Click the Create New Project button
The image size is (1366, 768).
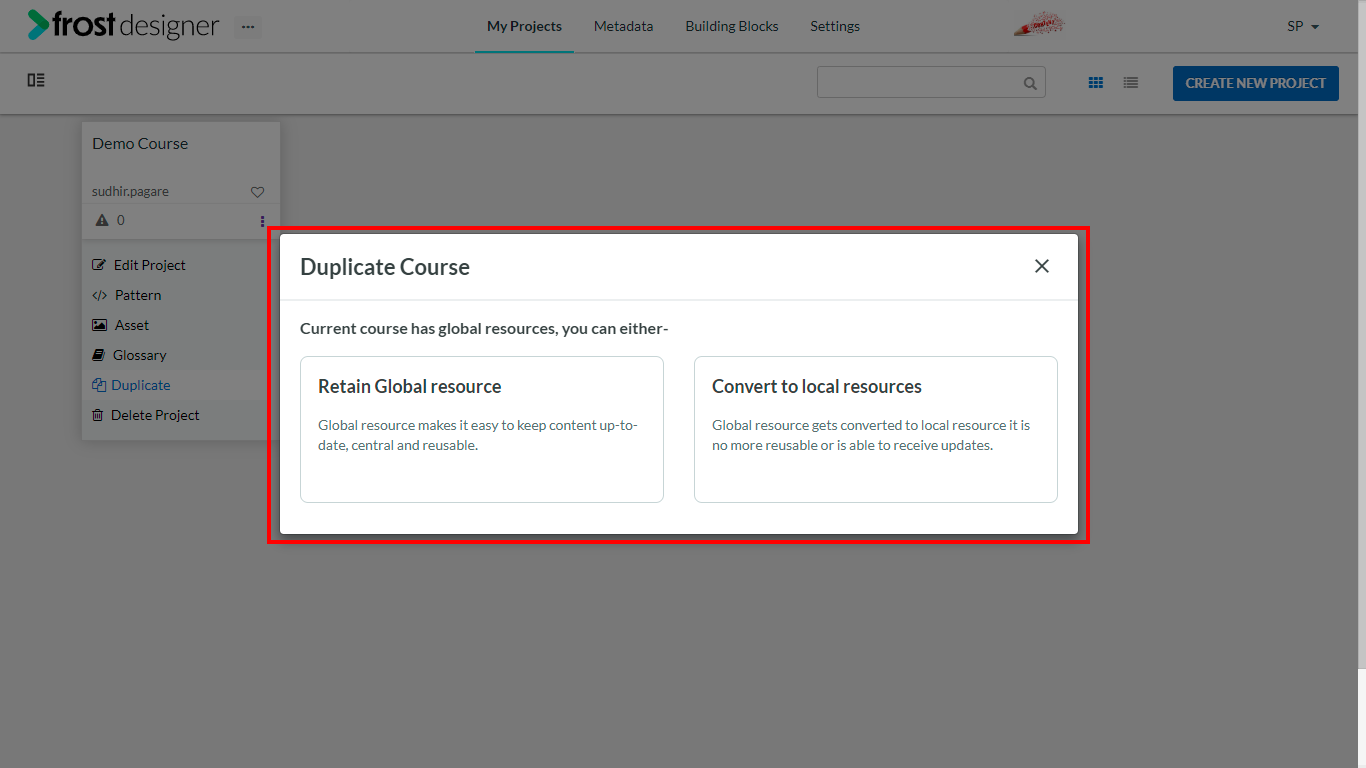coord(1256,83)
